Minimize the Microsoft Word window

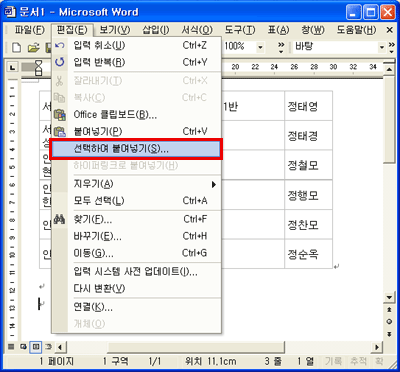(x=353, y=13)
